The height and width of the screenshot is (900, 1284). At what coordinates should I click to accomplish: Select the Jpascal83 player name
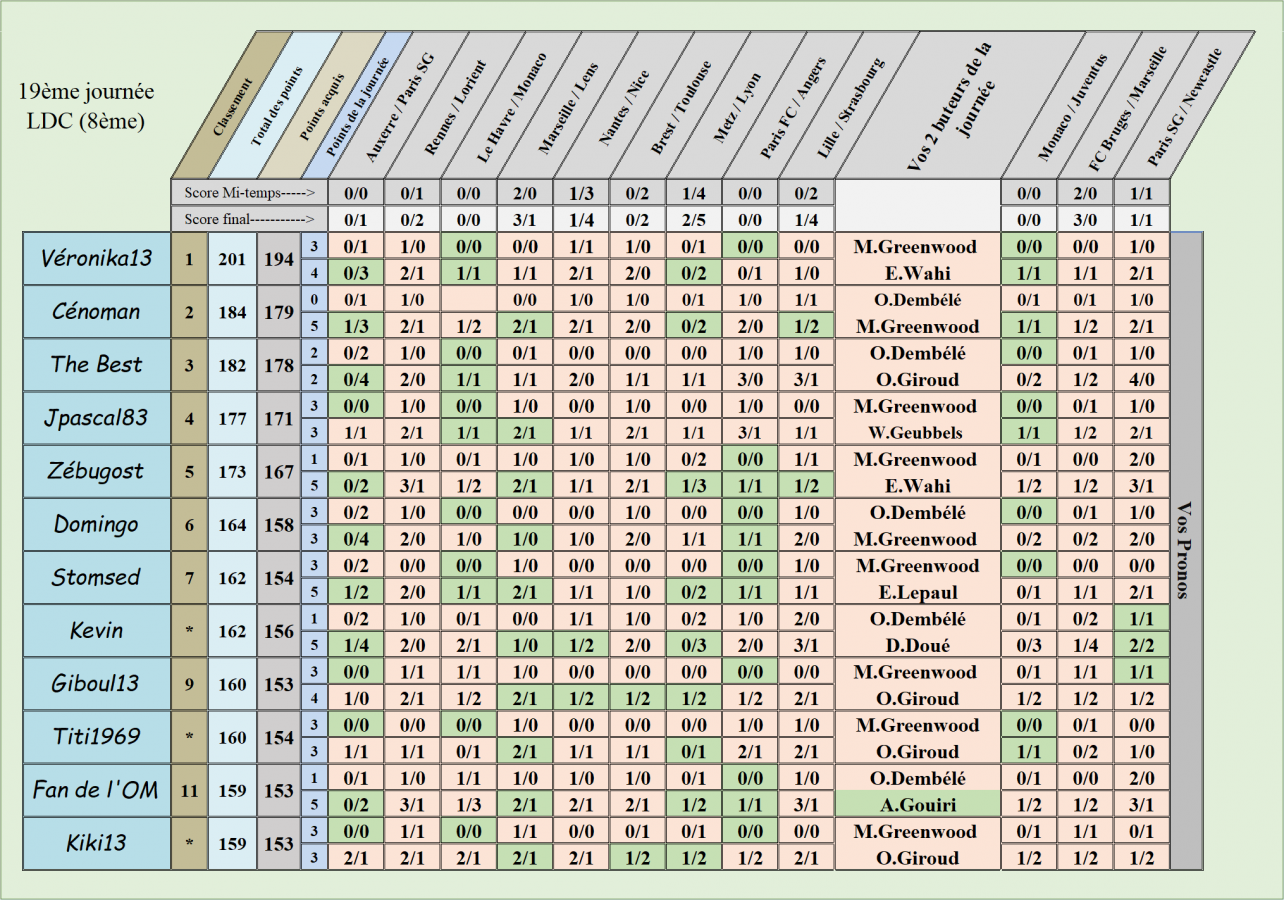click(x=96, y=418)
